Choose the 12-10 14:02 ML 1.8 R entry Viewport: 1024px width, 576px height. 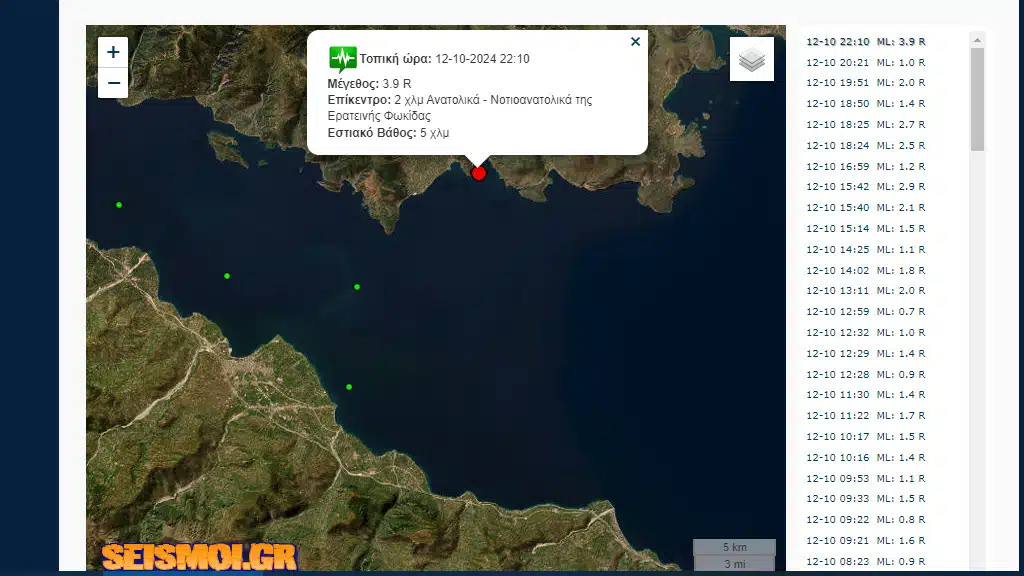tap(865, 270)
